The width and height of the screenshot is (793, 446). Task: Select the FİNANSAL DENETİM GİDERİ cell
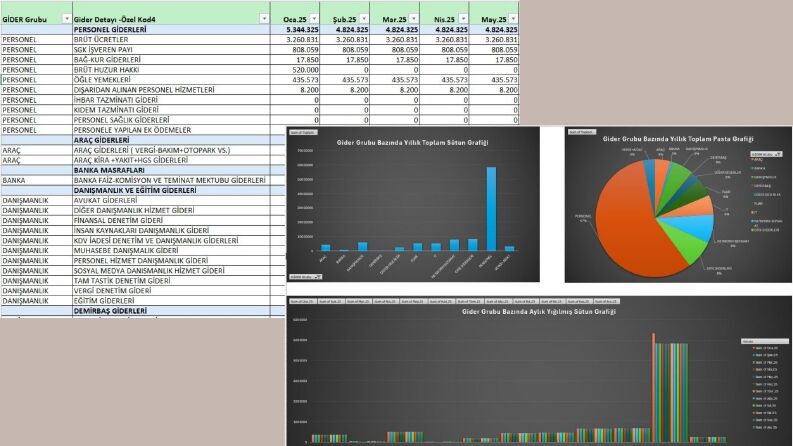171,220
